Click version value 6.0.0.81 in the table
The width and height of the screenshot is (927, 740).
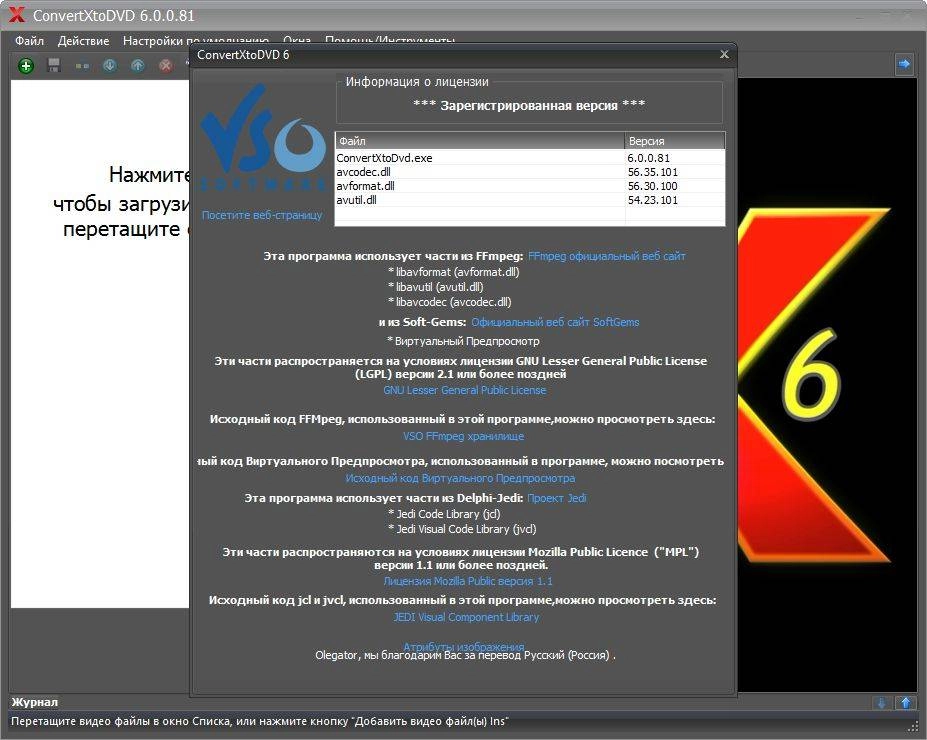click(649, 158)
